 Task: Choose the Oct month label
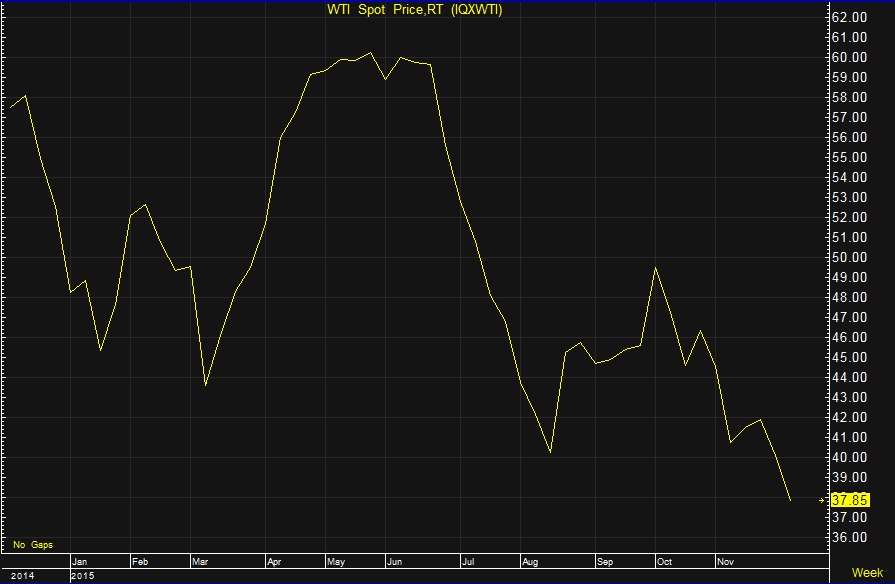coord(664,562)
